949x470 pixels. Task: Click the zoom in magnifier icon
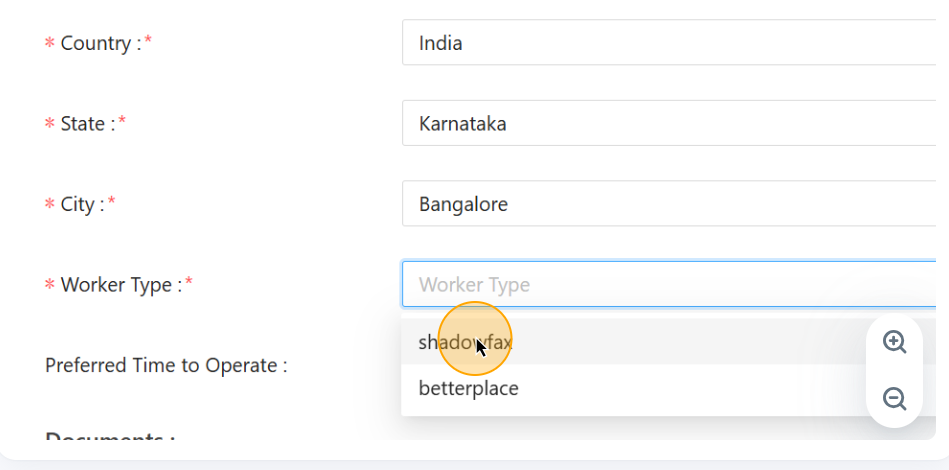(x=895, y=342)
